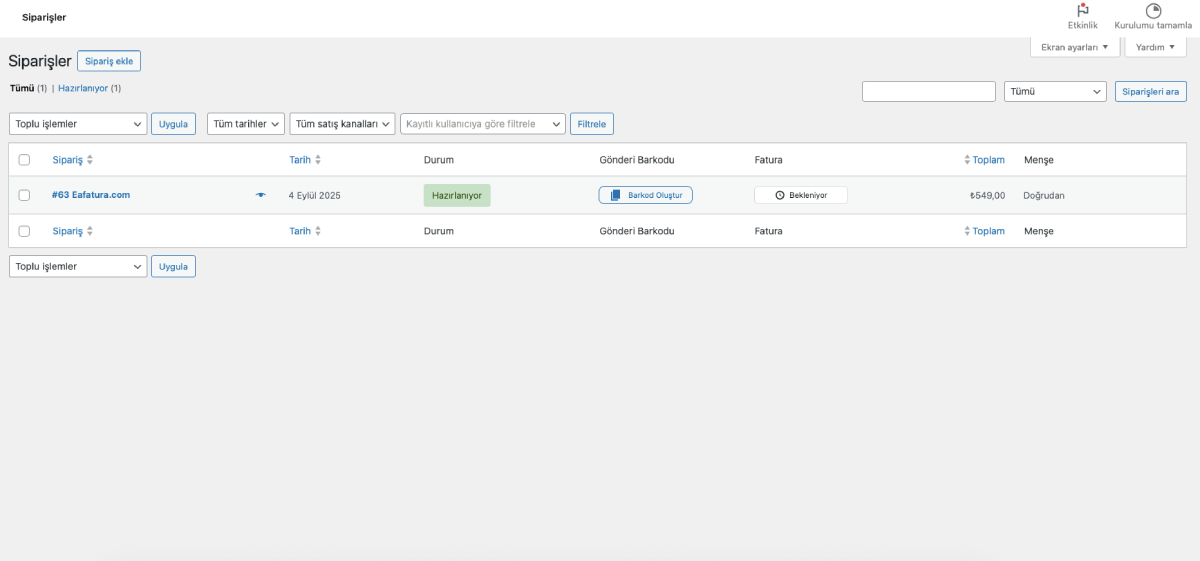Click the Filtrele button

tap(592, 124)
